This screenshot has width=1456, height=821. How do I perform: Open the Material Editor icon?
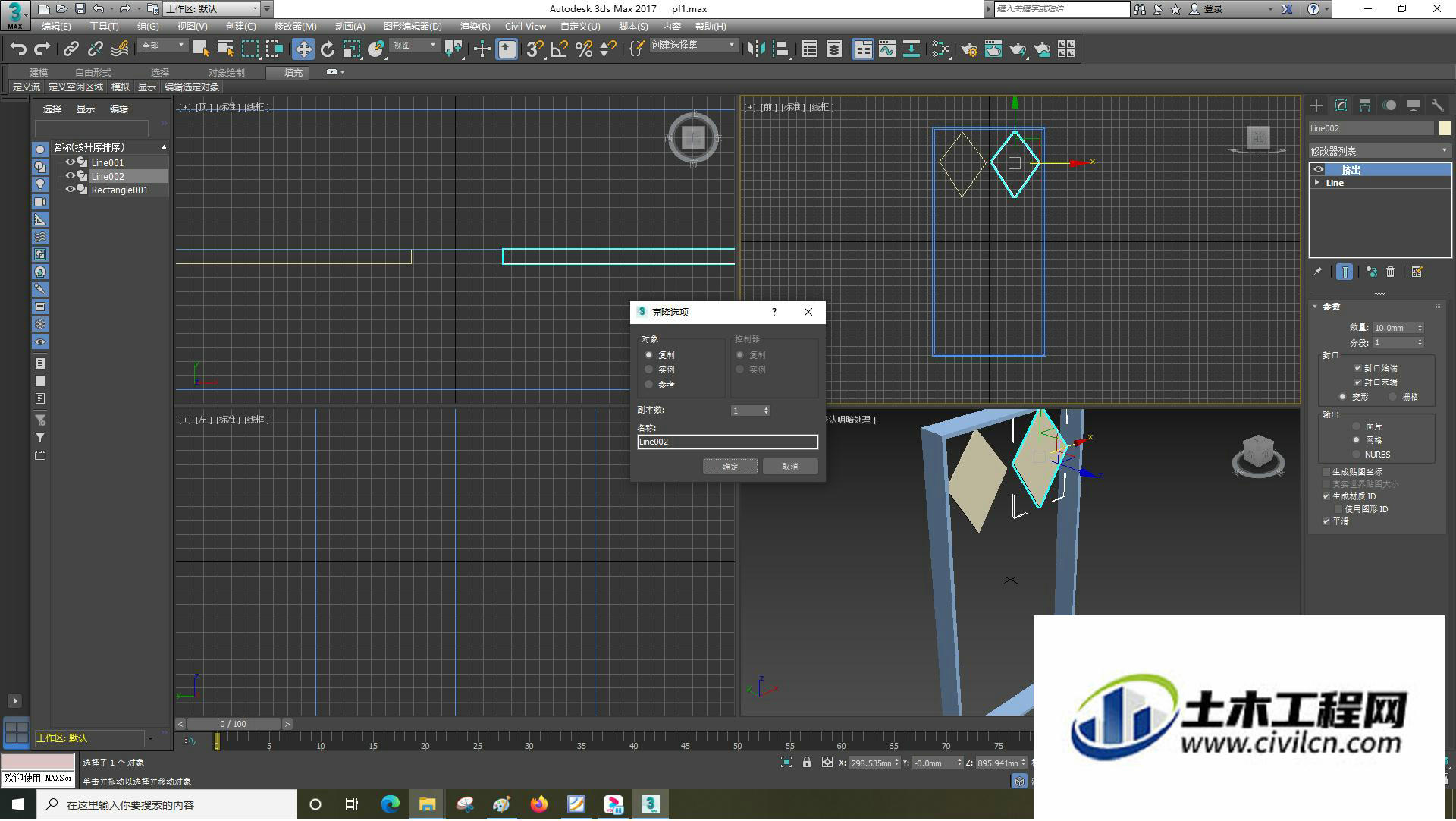pos(940,49)
